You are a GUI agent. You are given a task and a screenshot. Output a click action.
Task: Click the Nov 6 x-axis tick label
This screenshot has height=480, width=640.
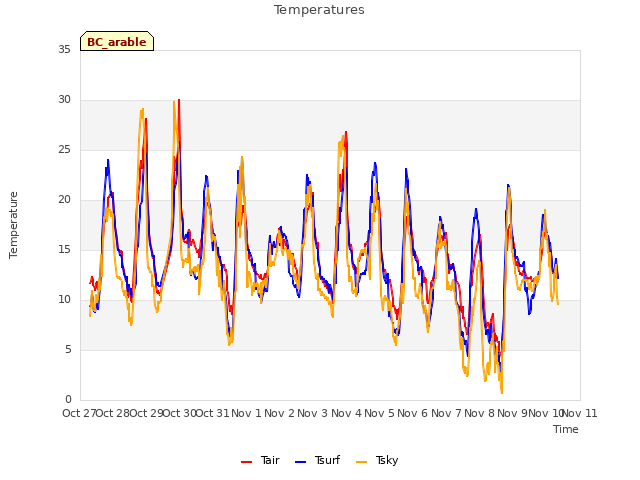click(412, 413)
